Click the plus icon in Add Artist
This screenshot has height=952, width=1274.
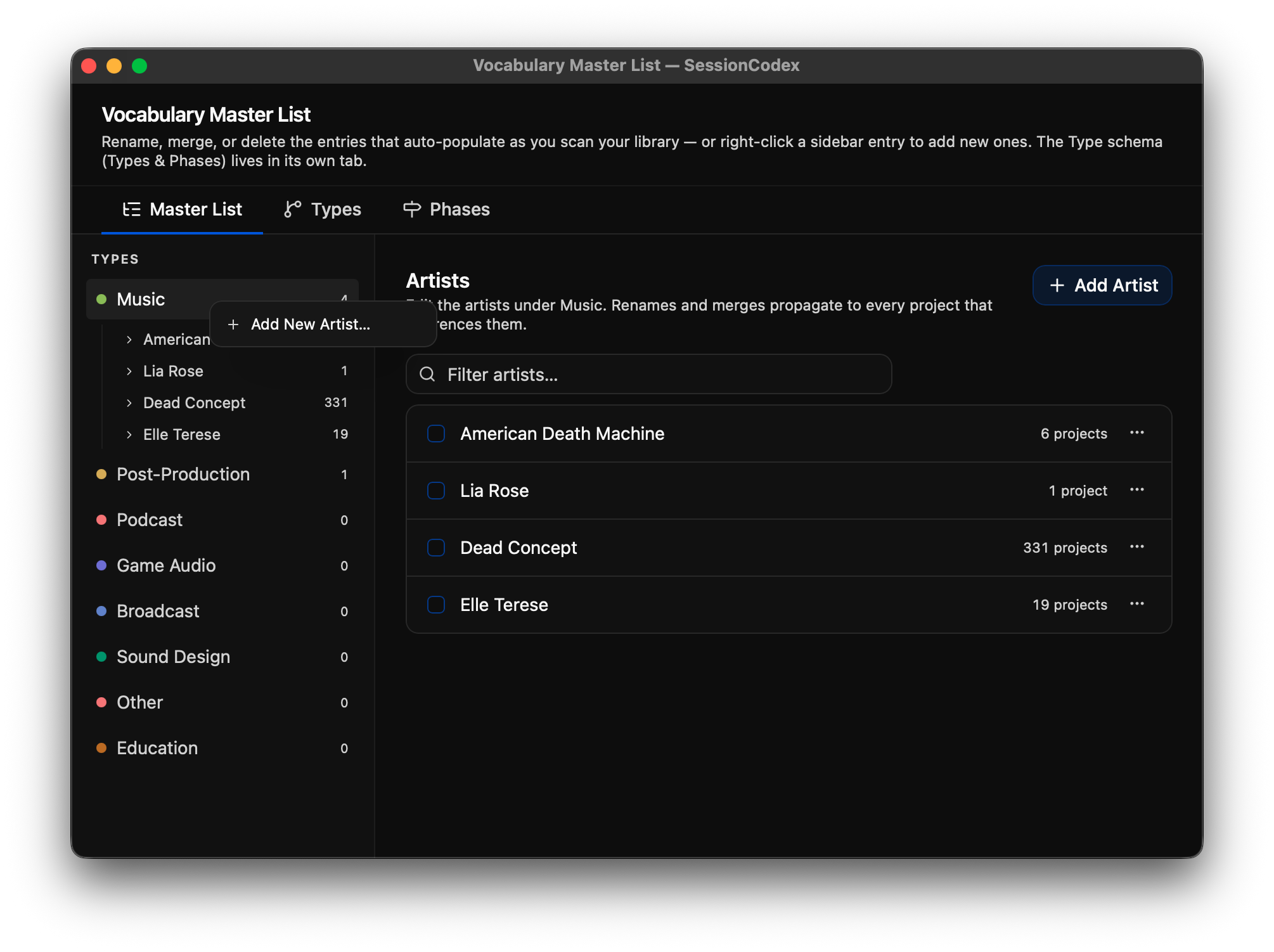(1057, 285)
